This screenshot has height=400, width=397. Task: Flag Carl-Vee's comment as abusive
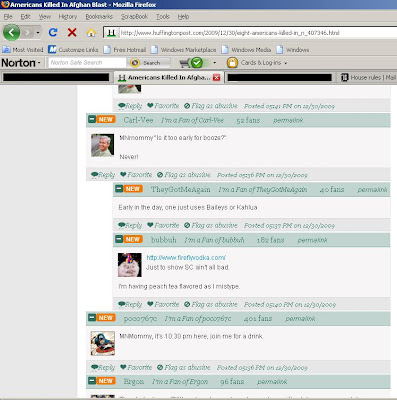coord(183,175)
